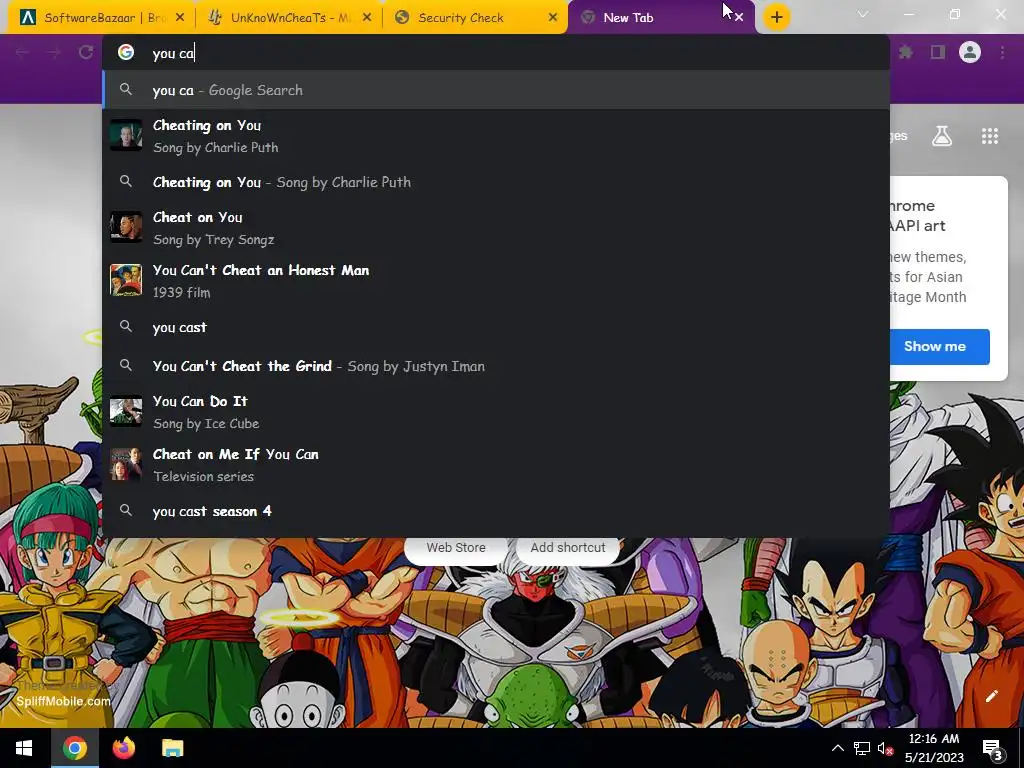The width and height of the screenshot is (1024, 768).
Task: Click the Cheat on Me If You Can thumbnail
Action: (x=126, y=464)
